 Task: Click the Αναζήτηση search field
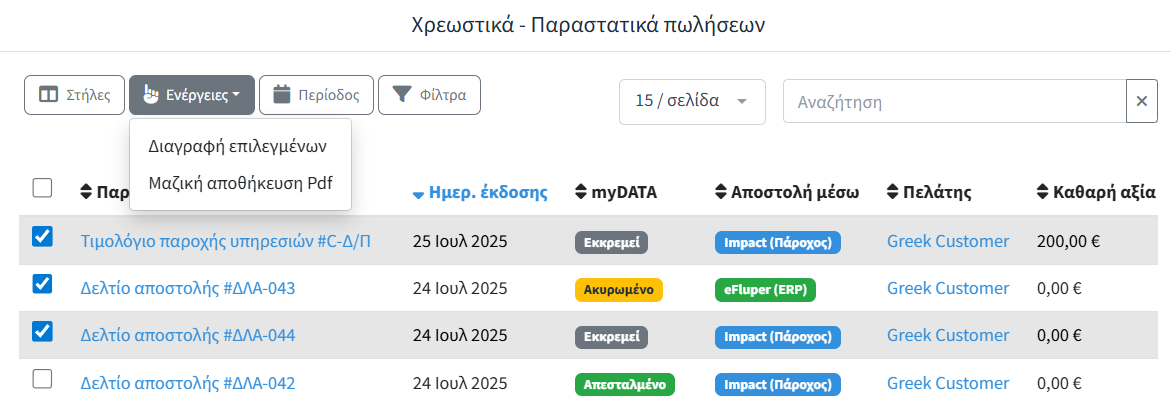[954, 101]
